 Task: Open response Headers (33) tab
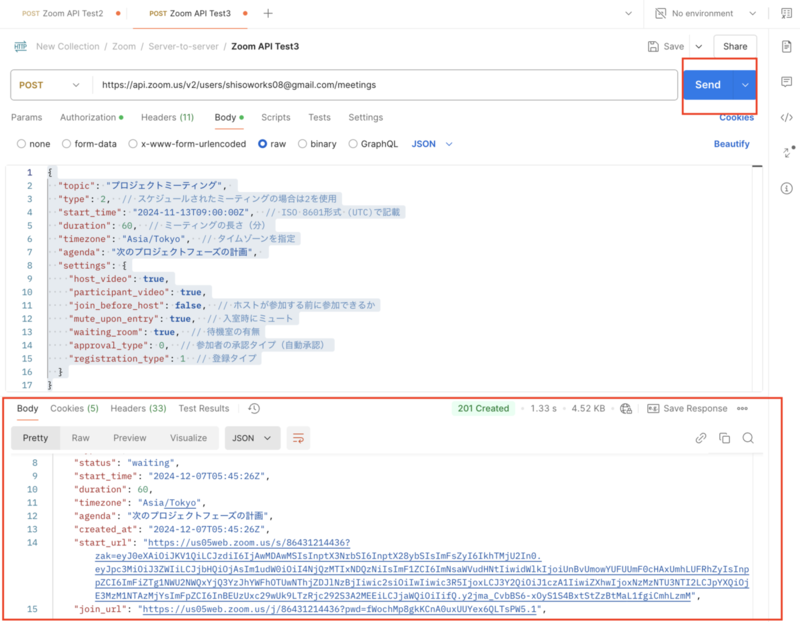138,408
